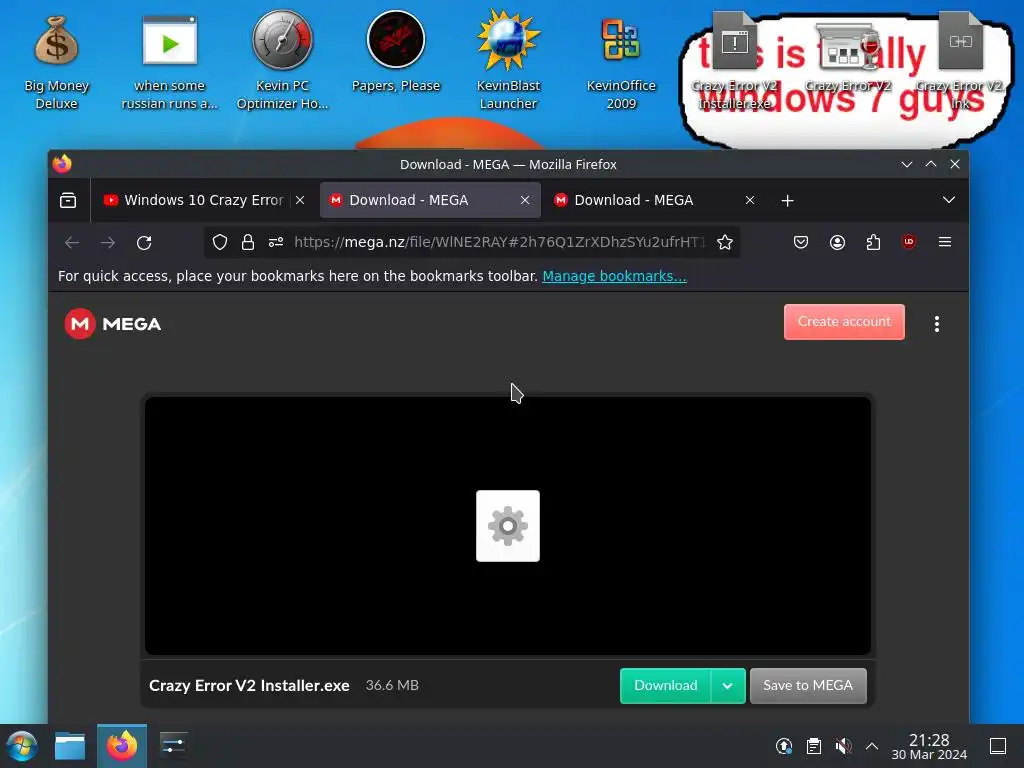Click the 36.6 MB file size text
The width and height of the screenshot is (1024, 768).
392,685
